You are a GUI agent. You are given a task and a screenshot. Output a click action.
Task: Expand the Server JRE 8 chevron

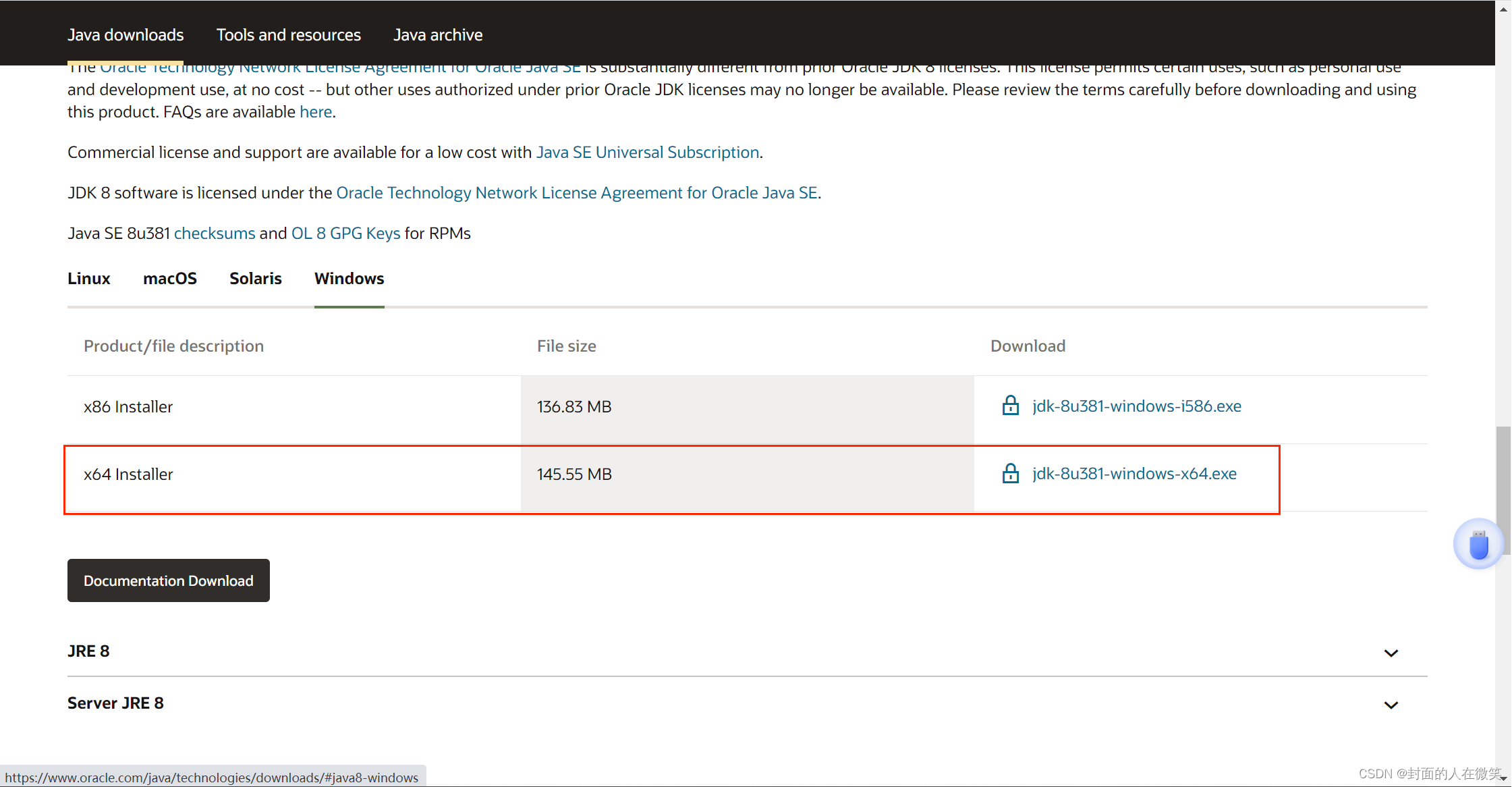1391,705
